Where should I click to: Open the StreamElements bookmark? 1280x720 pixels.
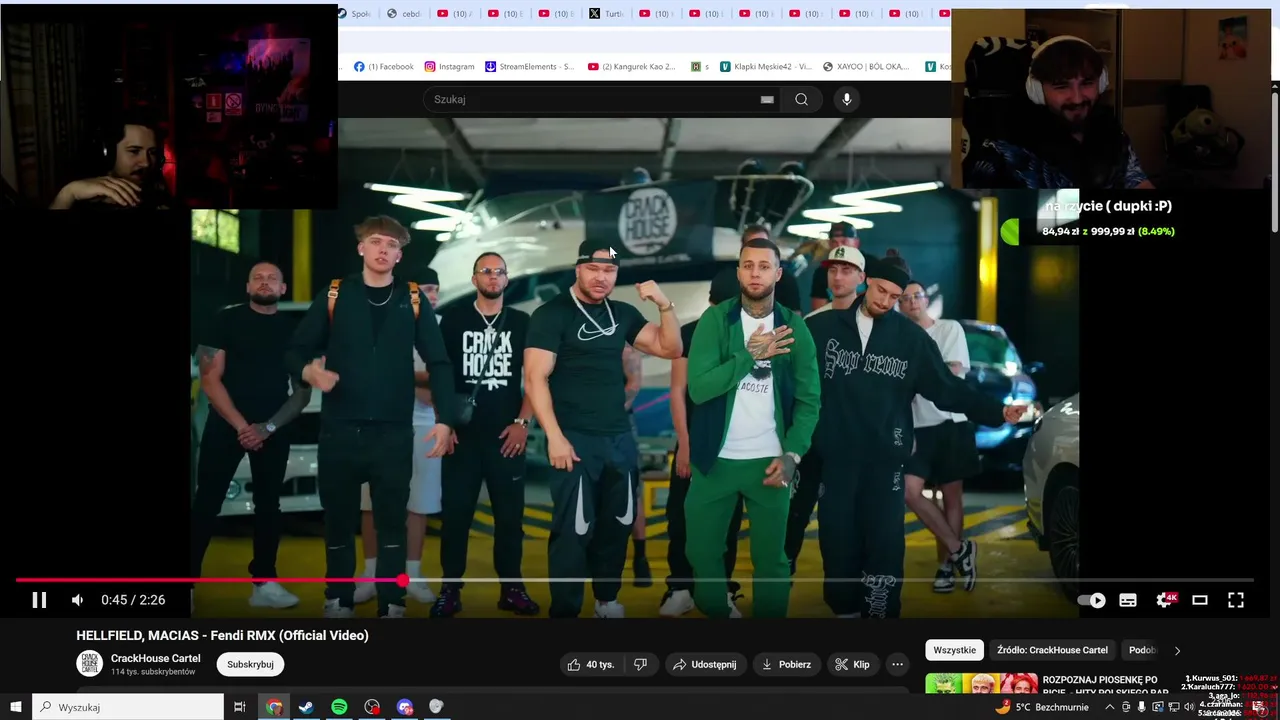pos(530,66)
